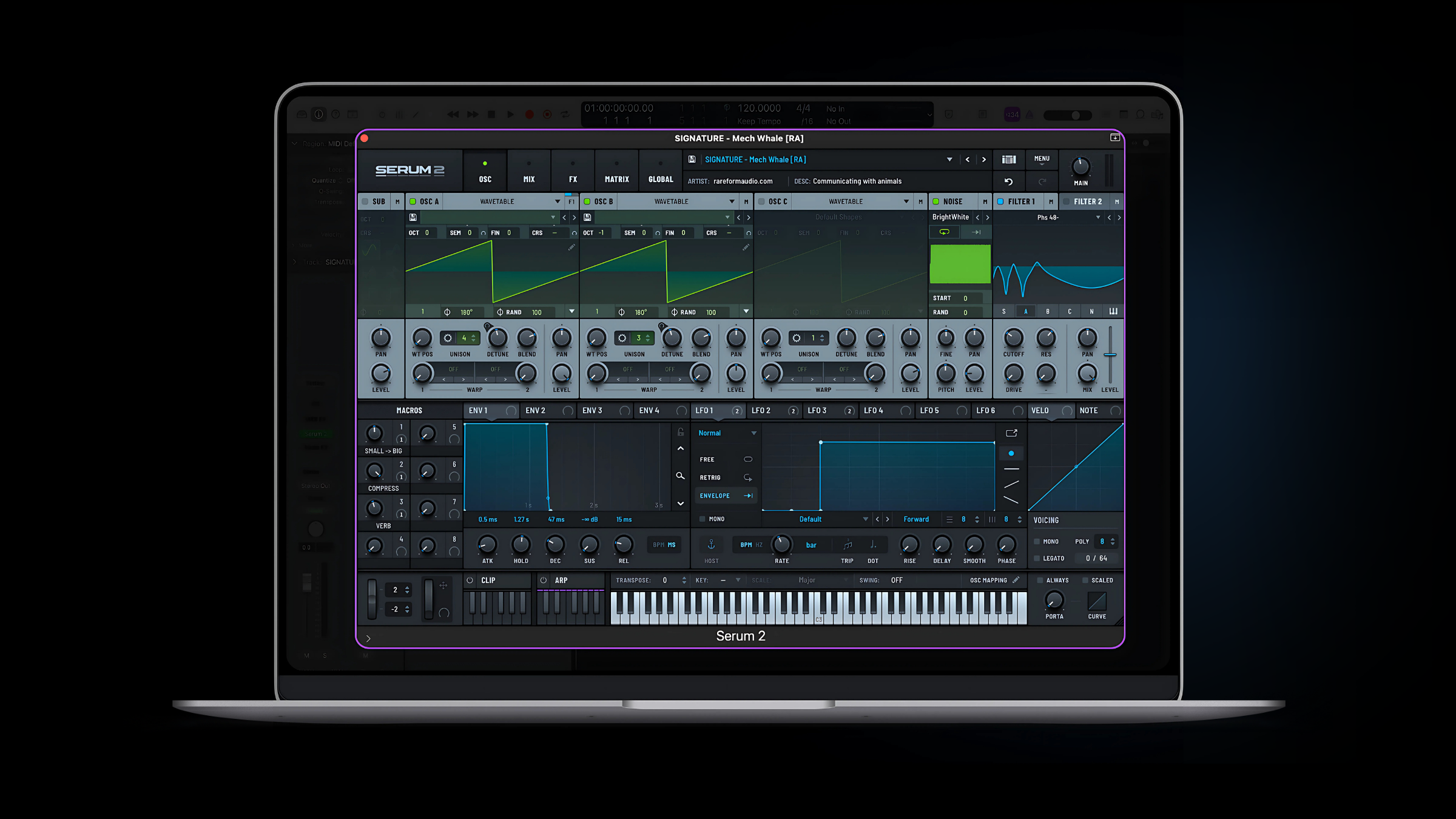The width and height of the screenshot is (1456, 819).
Task: Open the preset browser list icon
Action: [1009, 160]
